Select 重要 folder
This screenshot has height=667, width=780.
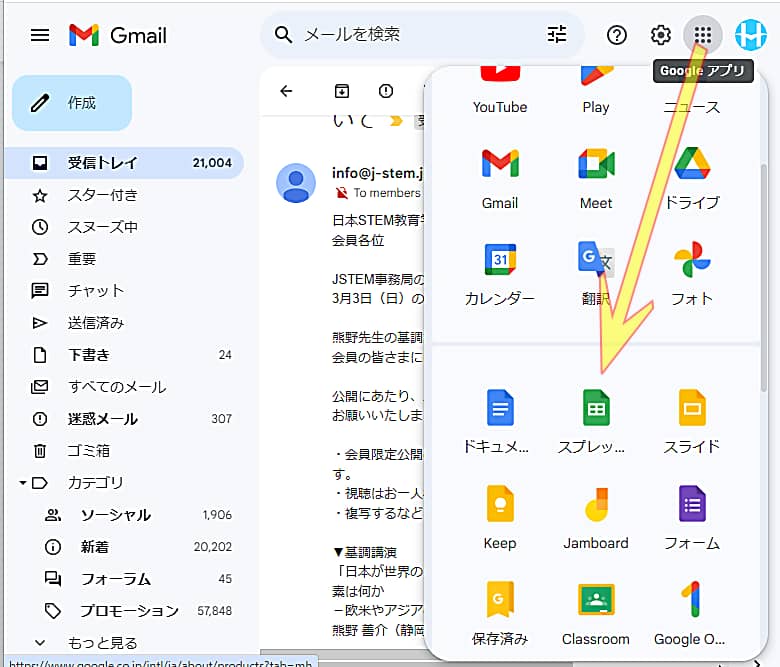click(x=124, y=259)
